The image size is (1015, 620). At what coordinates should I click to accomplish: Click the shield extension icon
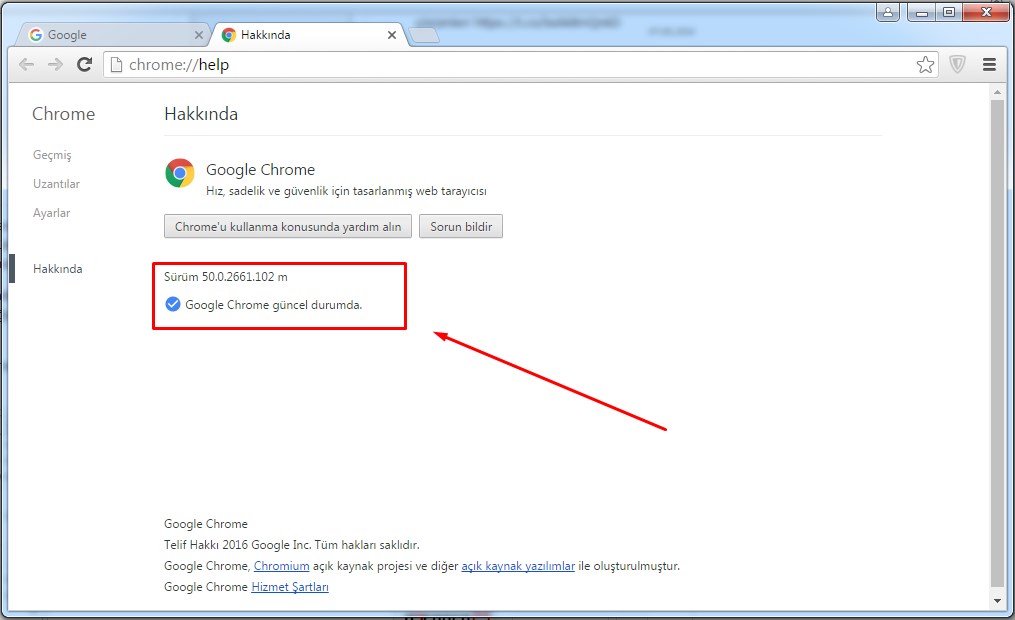[x=957, y=64]
